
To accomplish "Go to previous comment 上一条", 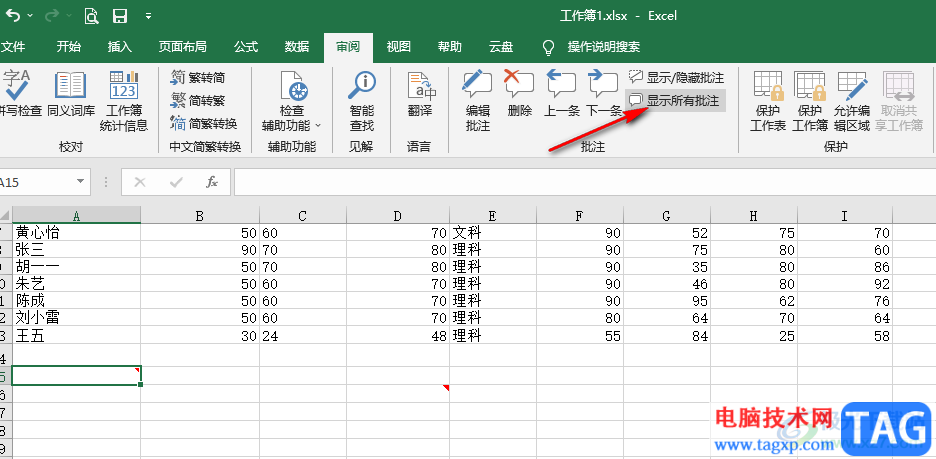I will click(x=561, y=93).
